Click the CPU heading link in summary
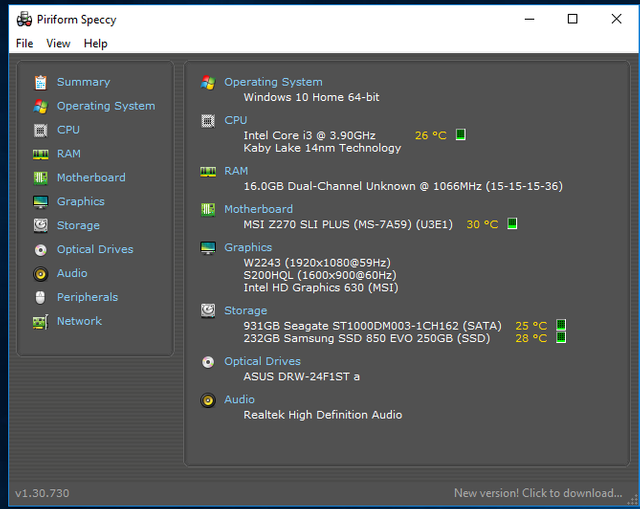640x509 pixels. [236, 120]
